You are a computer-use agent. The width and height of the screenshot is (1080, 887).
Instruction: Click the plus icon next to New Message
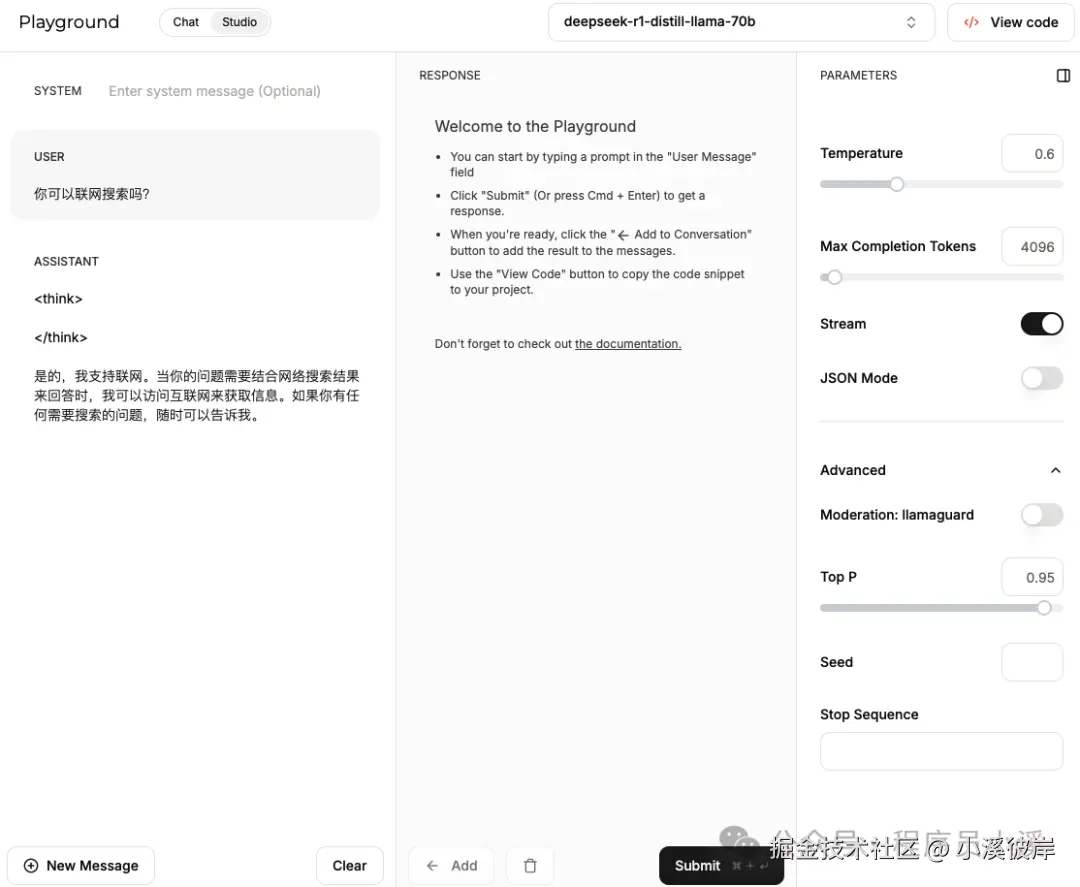click(x=30, y=865)
